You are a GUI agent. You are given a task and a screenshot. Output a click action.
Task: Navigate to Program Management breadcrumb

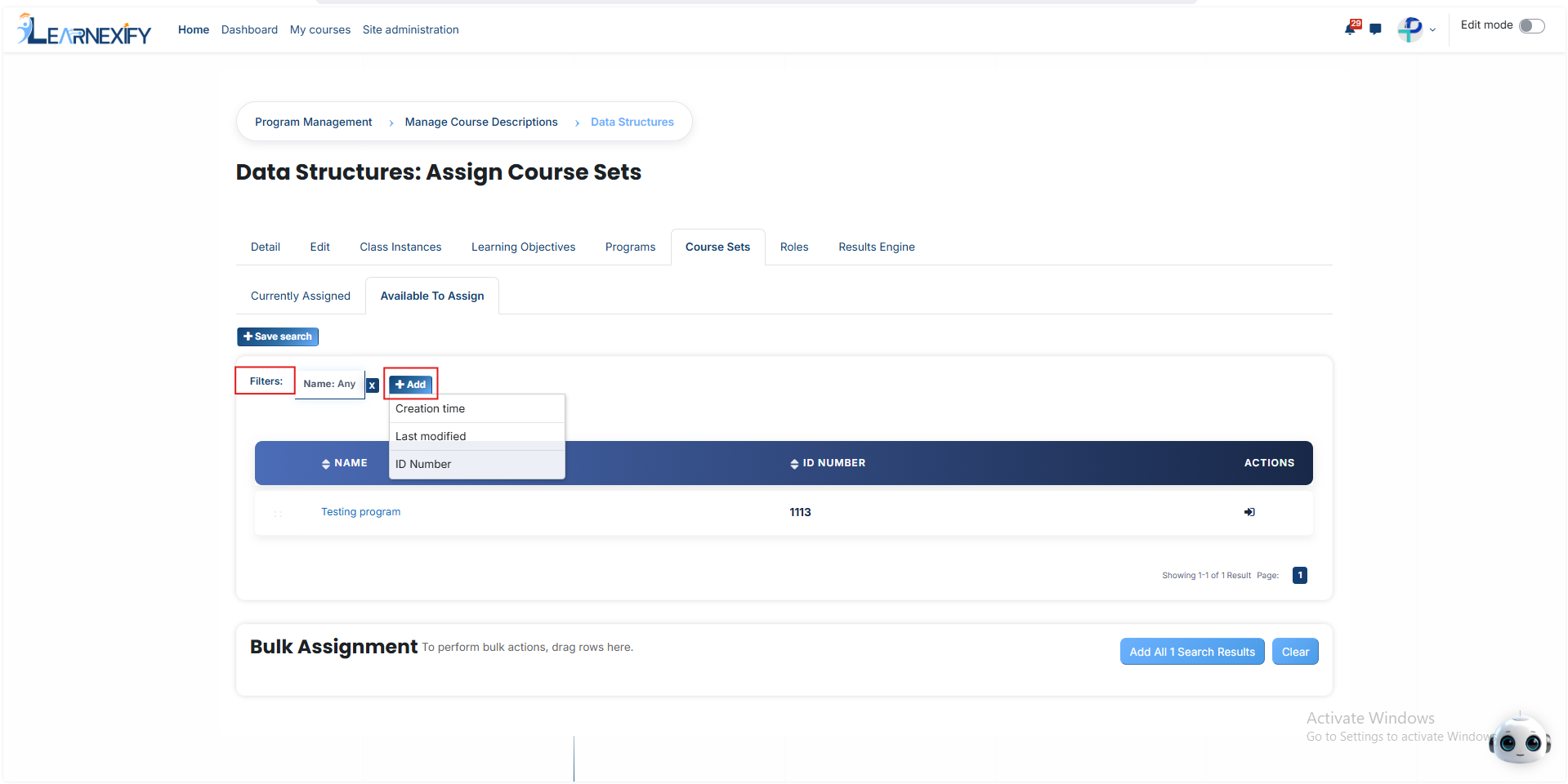point(314,122)
